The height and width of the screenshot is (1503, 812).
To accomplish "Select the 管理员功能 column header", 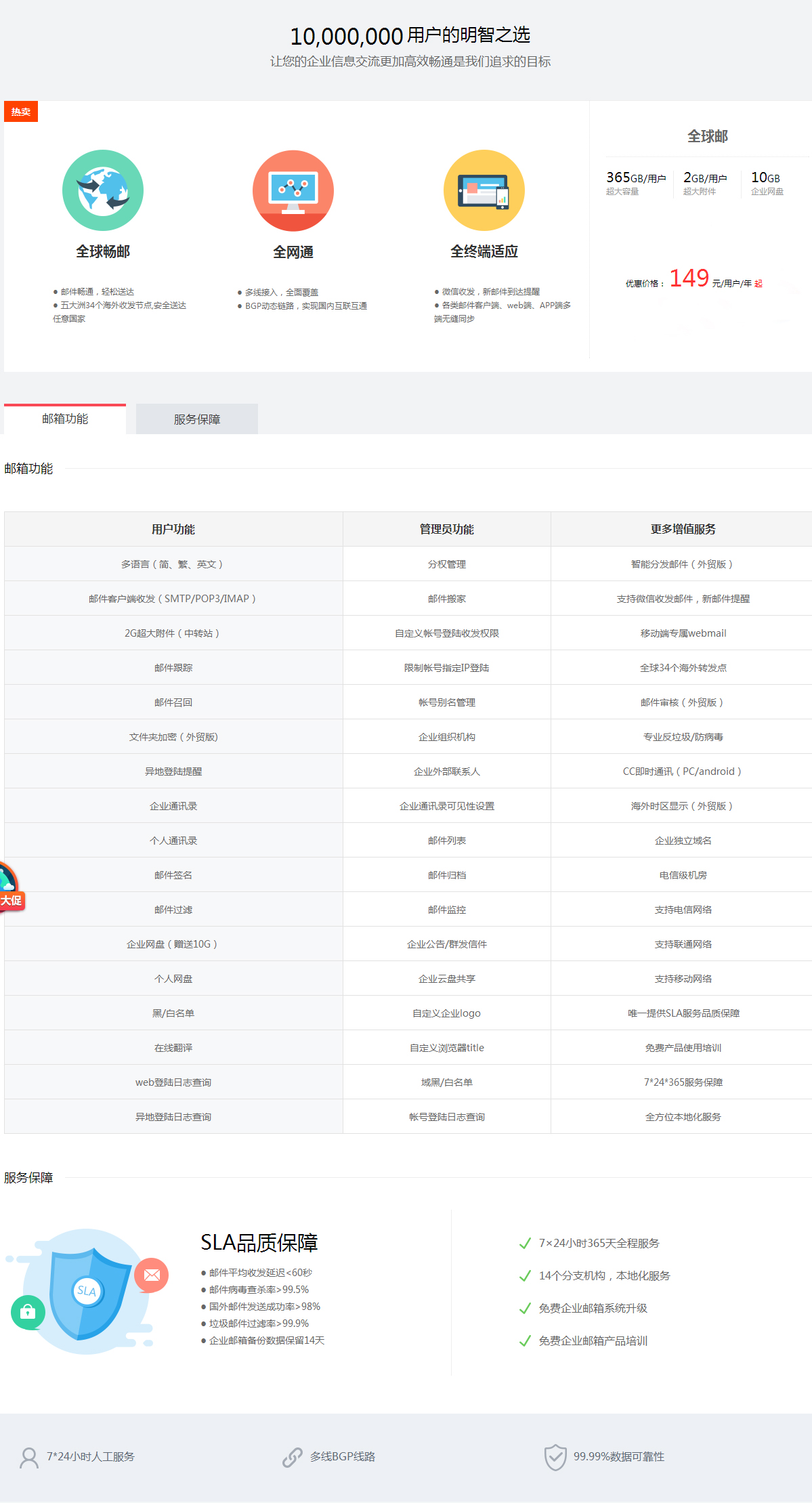I will click(x=447, y=530).
